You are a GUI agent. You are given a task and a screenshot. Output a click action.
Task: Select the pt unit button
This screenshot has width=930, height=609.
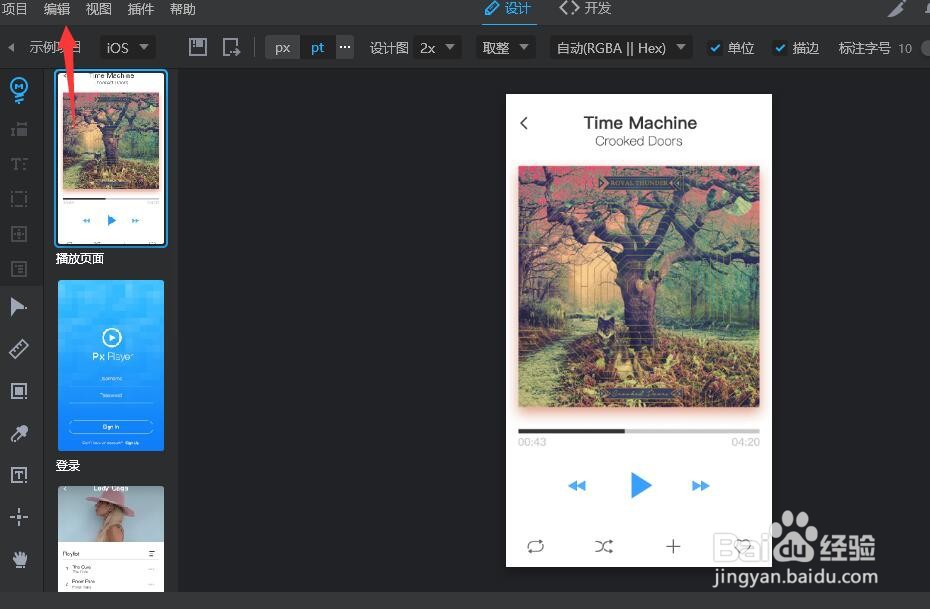click(x=318, y=47)
